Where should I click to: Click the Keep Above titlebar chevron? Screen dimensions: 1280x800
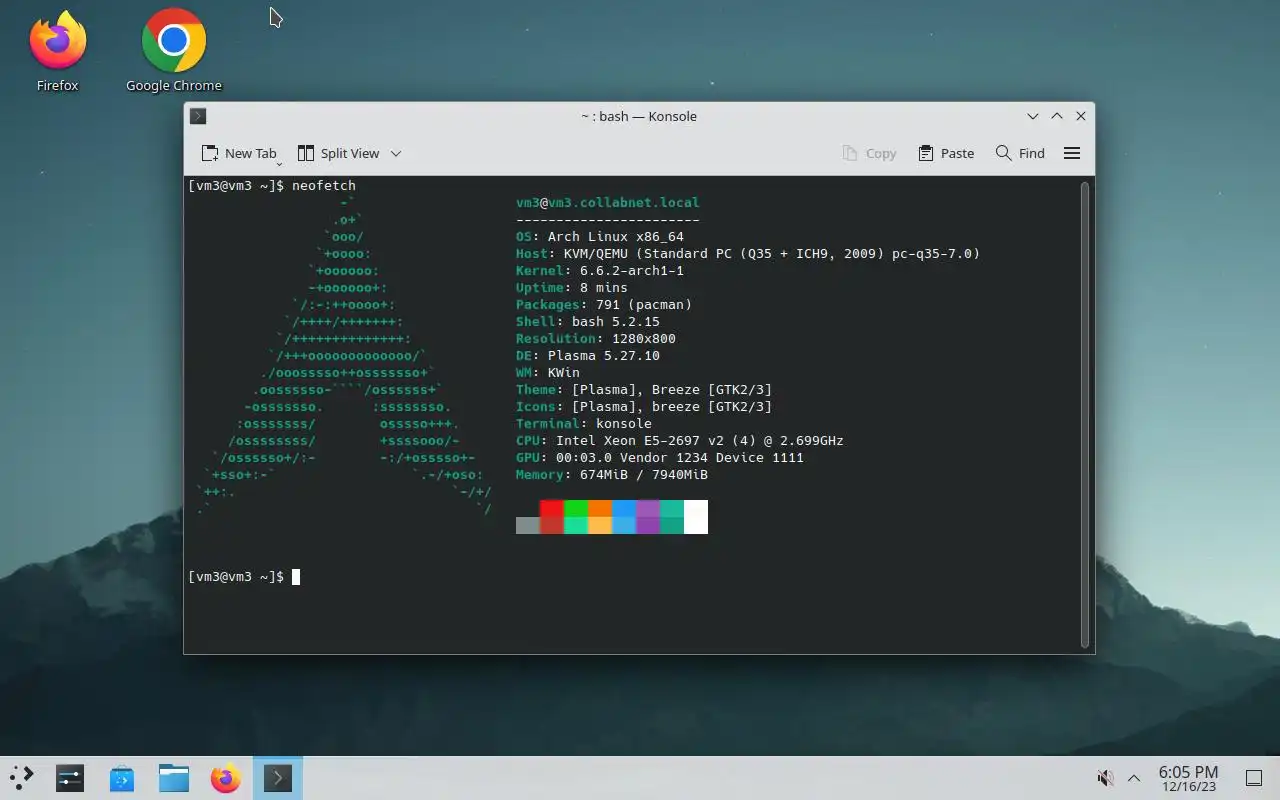(x=1057, y=116)
